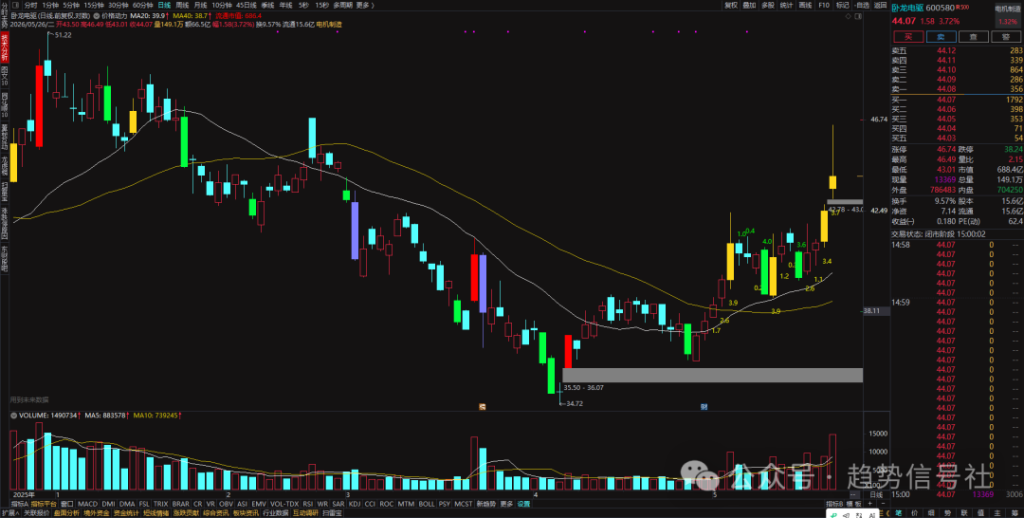Image resolution: width=1024 pixels, height=518 pixels.
Task: Switch to 30分钟 chart period
Action: tap(119, 5)
